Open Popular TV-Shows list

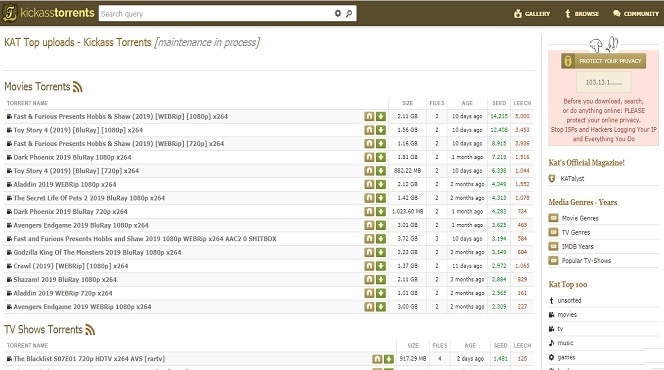click(x=586, y=261)
